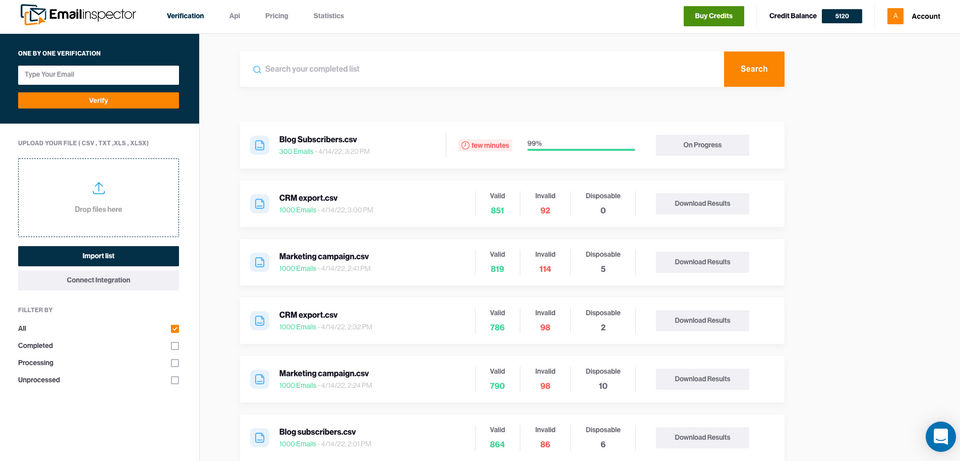Click the Blog Subscribers progress bar

point(580,149)
